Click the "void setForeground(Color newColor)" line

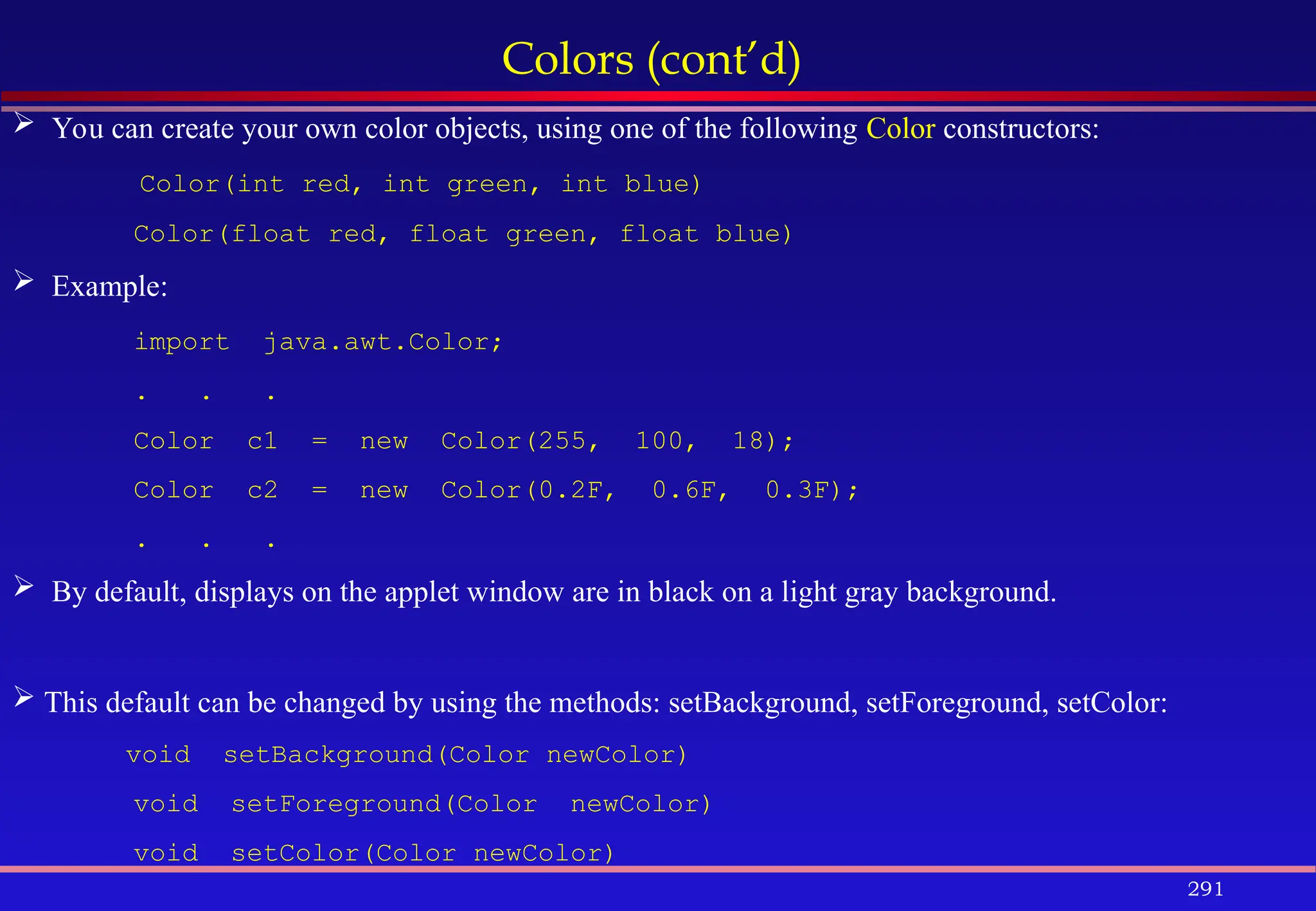pyautogui.click(x=423, y=804)
